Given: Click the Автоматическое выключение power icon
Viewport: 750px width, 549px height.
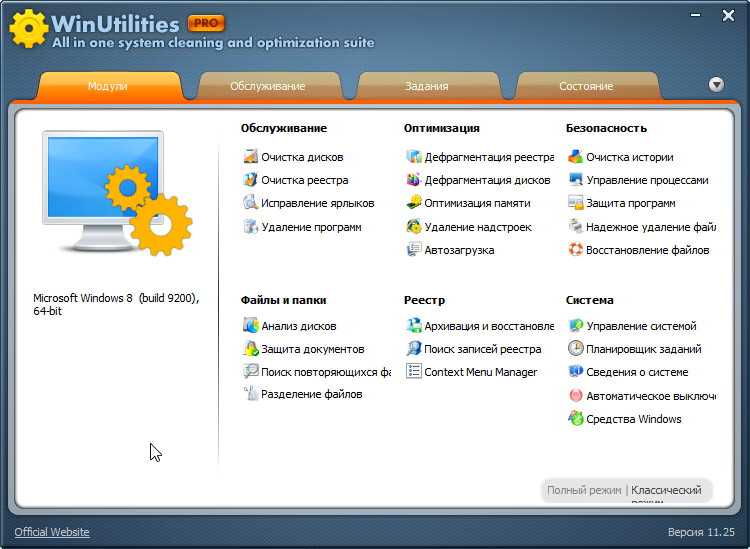Looking at the screenshot, I should (575, 395).
